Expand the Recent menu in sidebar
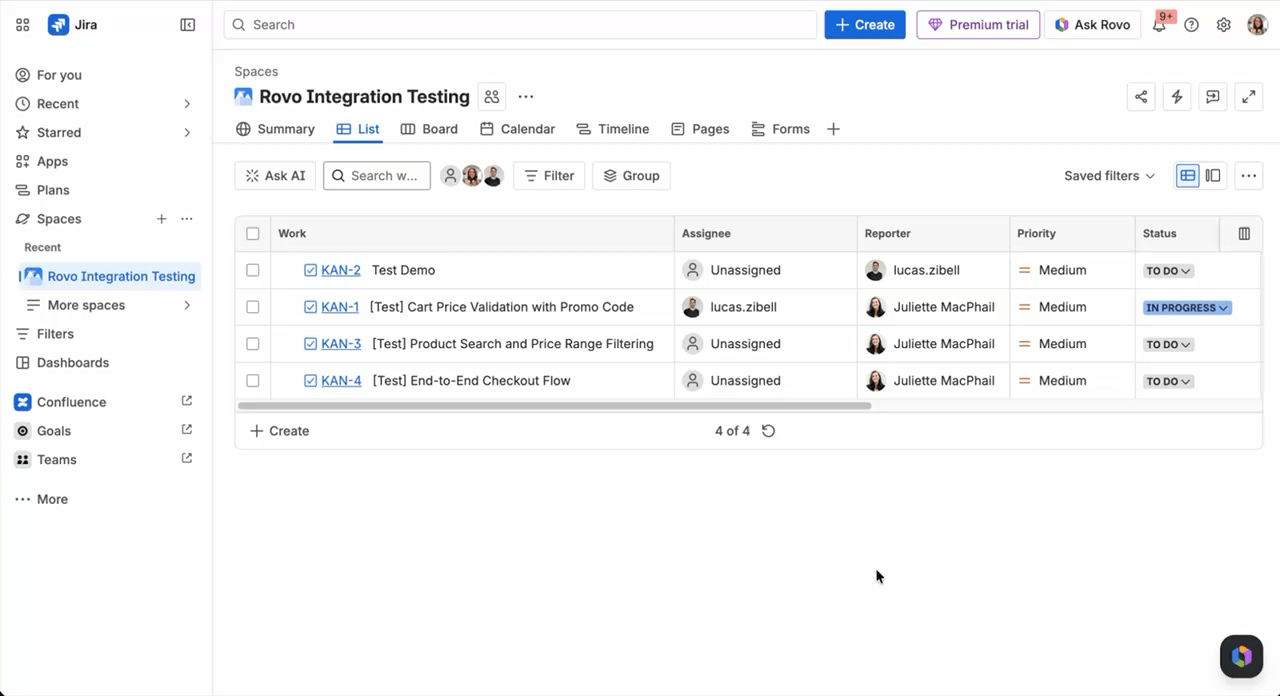 187,104
